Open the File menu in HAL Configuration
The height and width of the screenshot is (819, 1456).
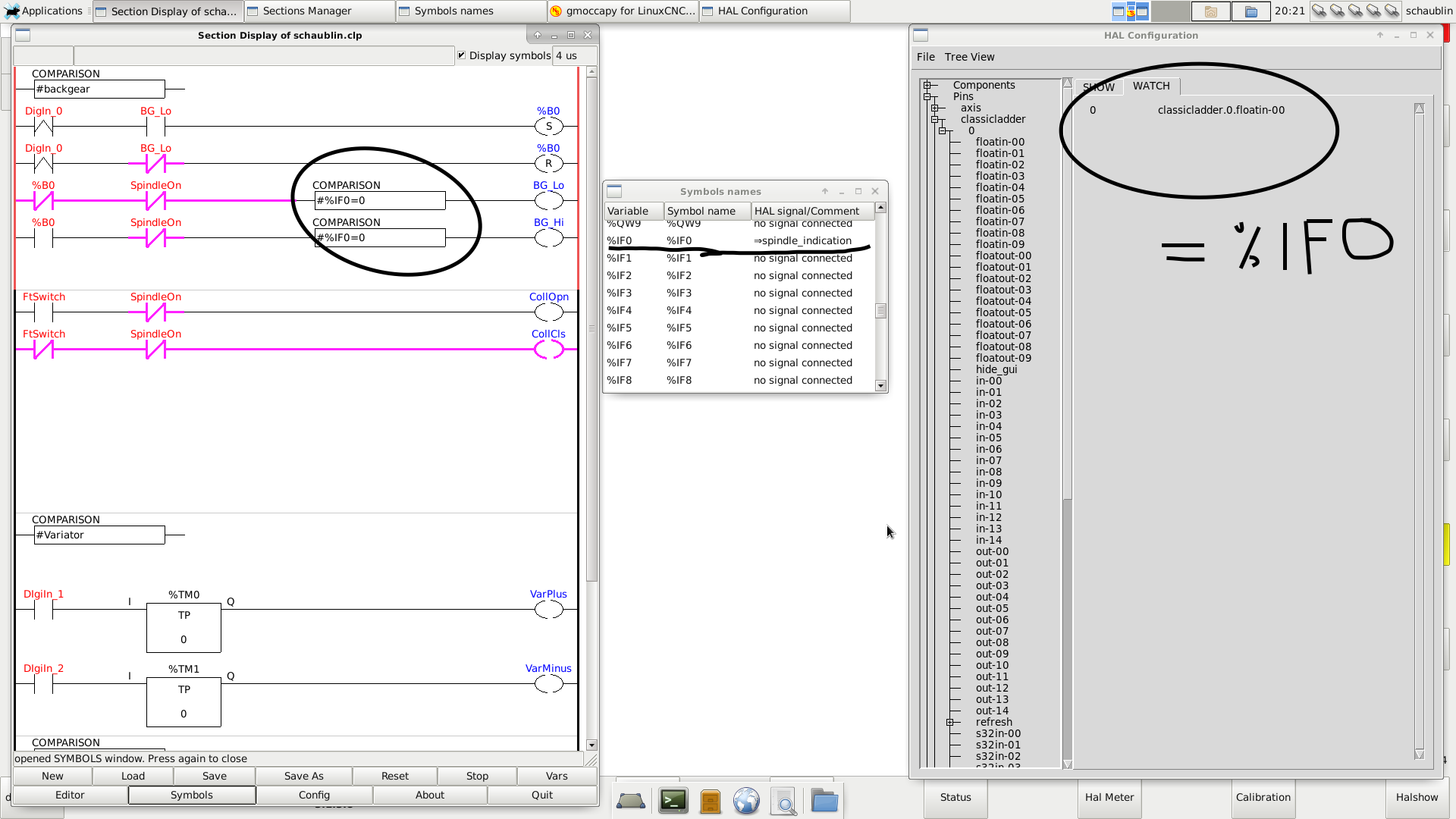(x=925, y=57)
